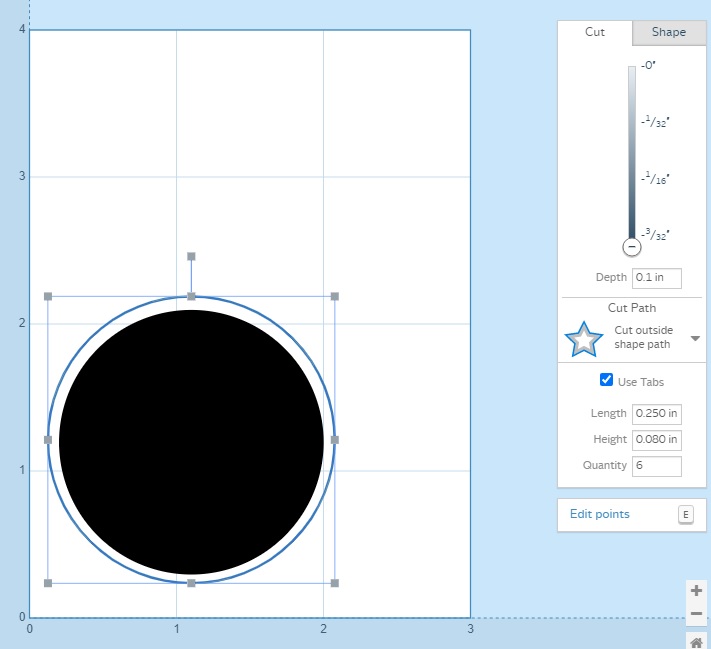
Task: Click the top-left selection resize handle
Action: pos(48,296)
